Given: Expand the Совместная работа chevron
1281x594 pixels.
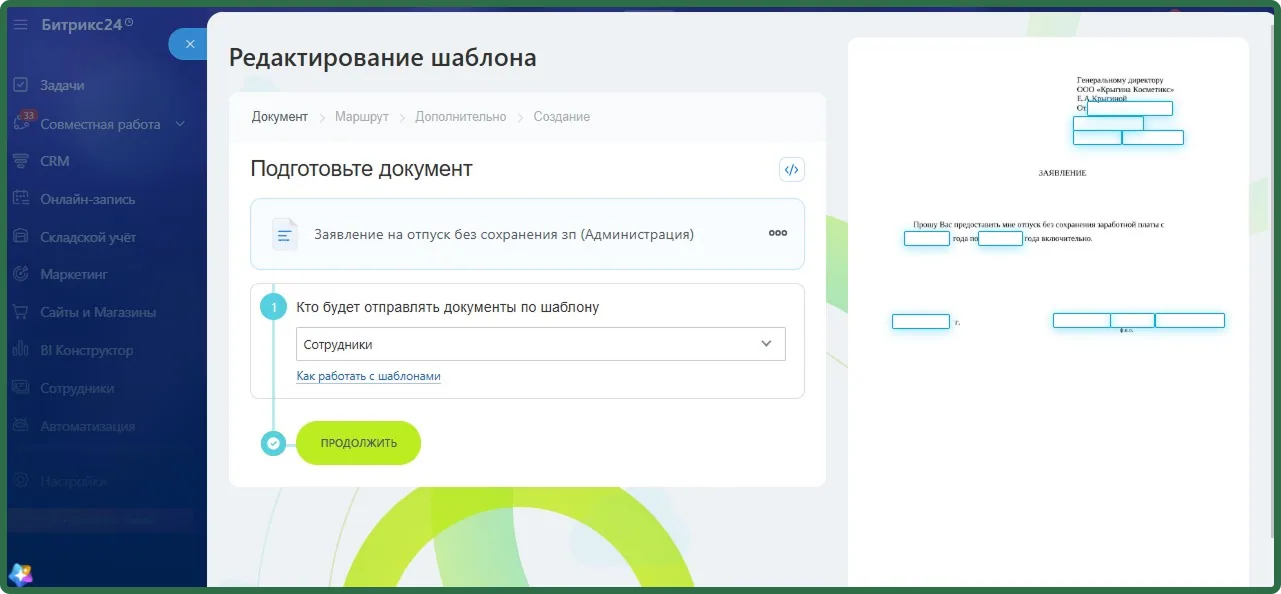Looking at the screenshot, I should 180,124.
